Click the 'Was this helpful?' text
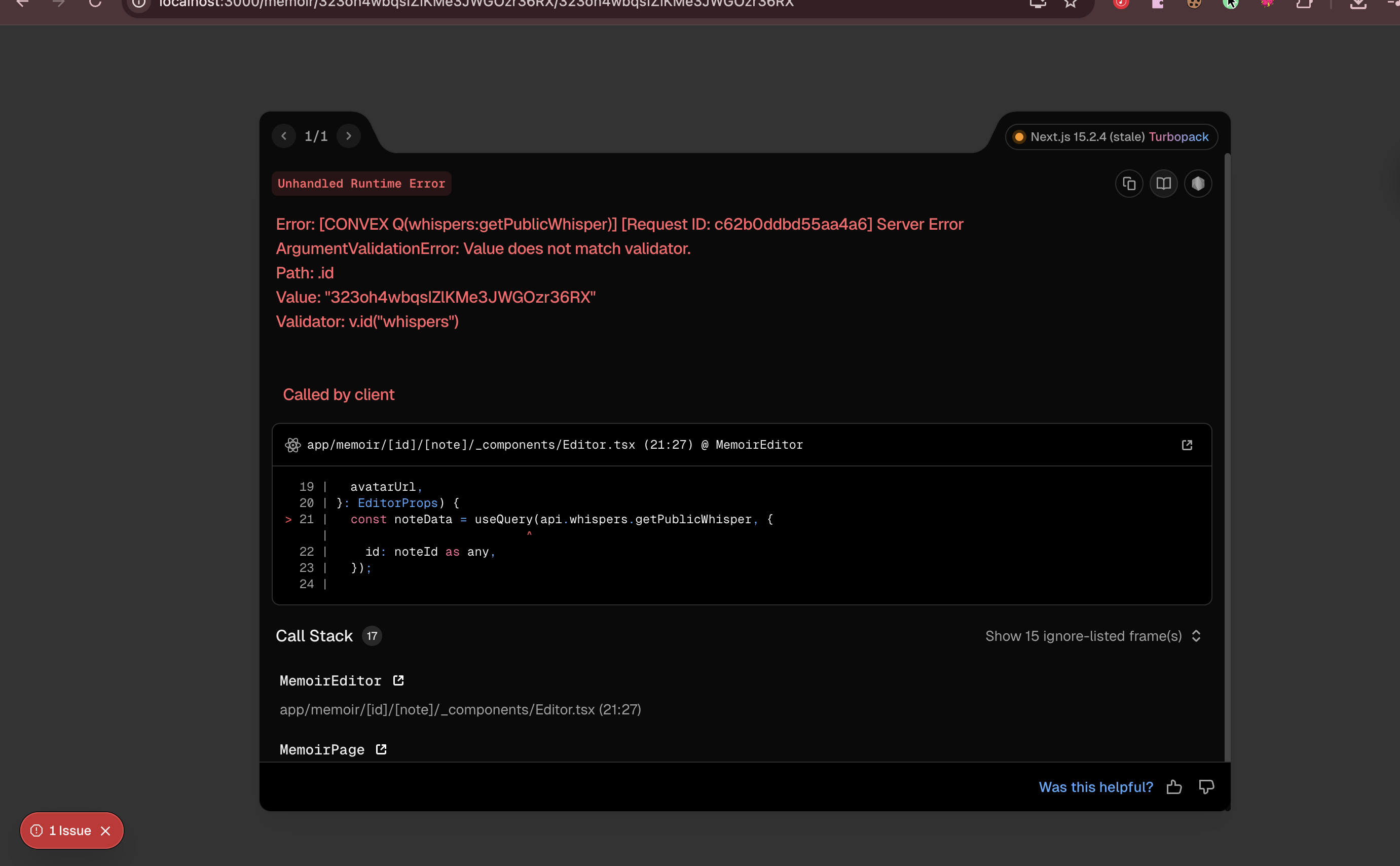This screenshot has width=1400, height=866. point(1095,787)
